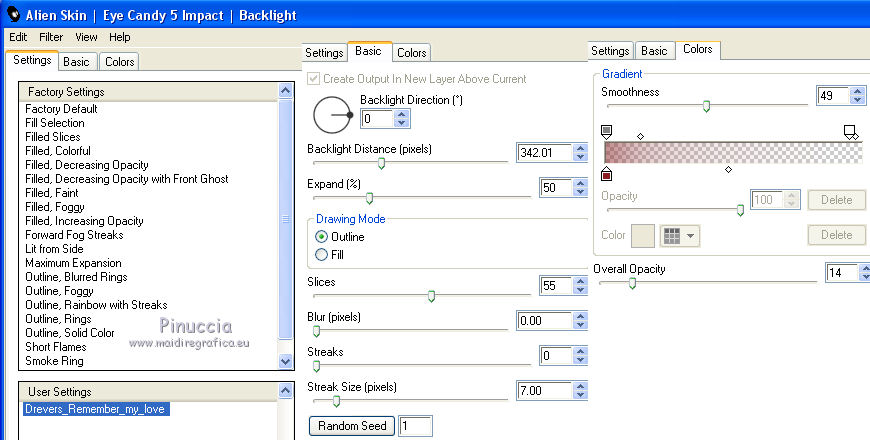Select Outline, Rainbow with Streaks preset
The width and height of the screenshot is (870, 440).
point(97,305)
